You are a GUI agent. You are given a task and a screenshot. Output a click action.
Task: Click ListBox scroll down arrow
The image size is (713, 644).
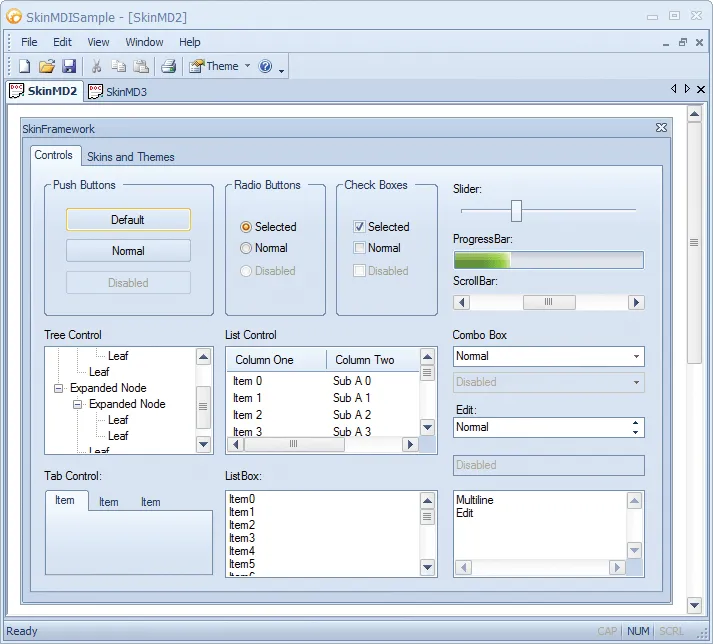[427, 567]
